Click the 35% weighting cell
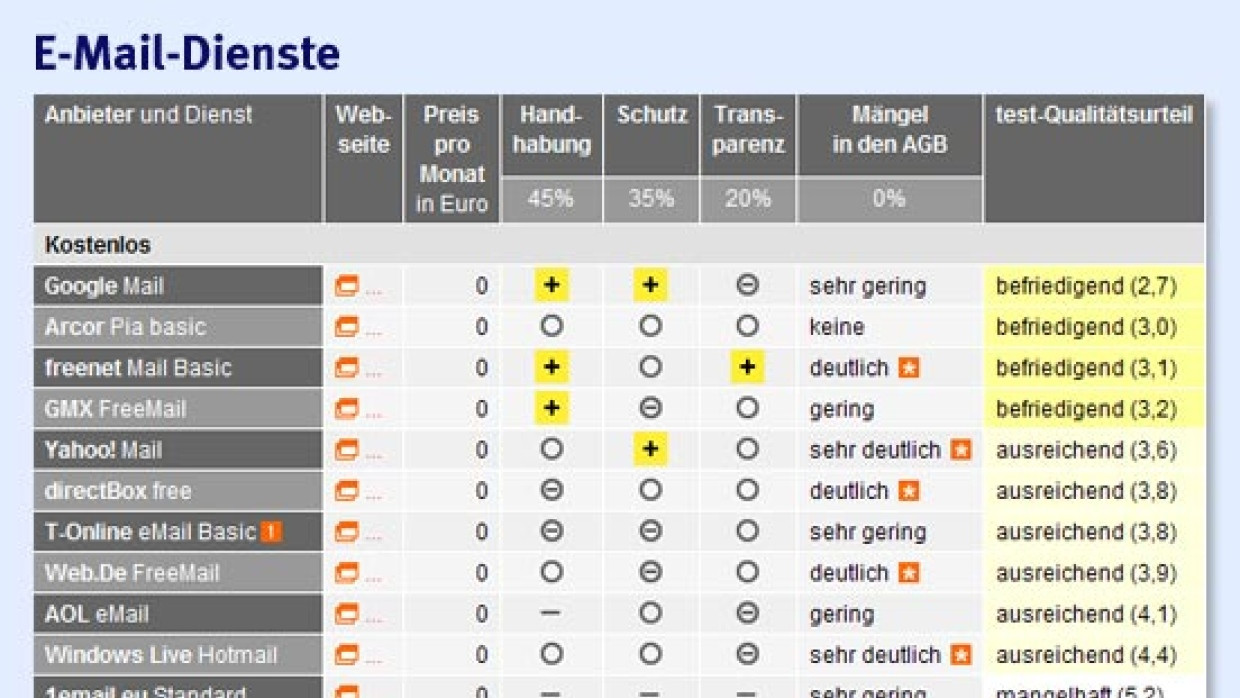 pyautogui.click(x=651, y=199)
